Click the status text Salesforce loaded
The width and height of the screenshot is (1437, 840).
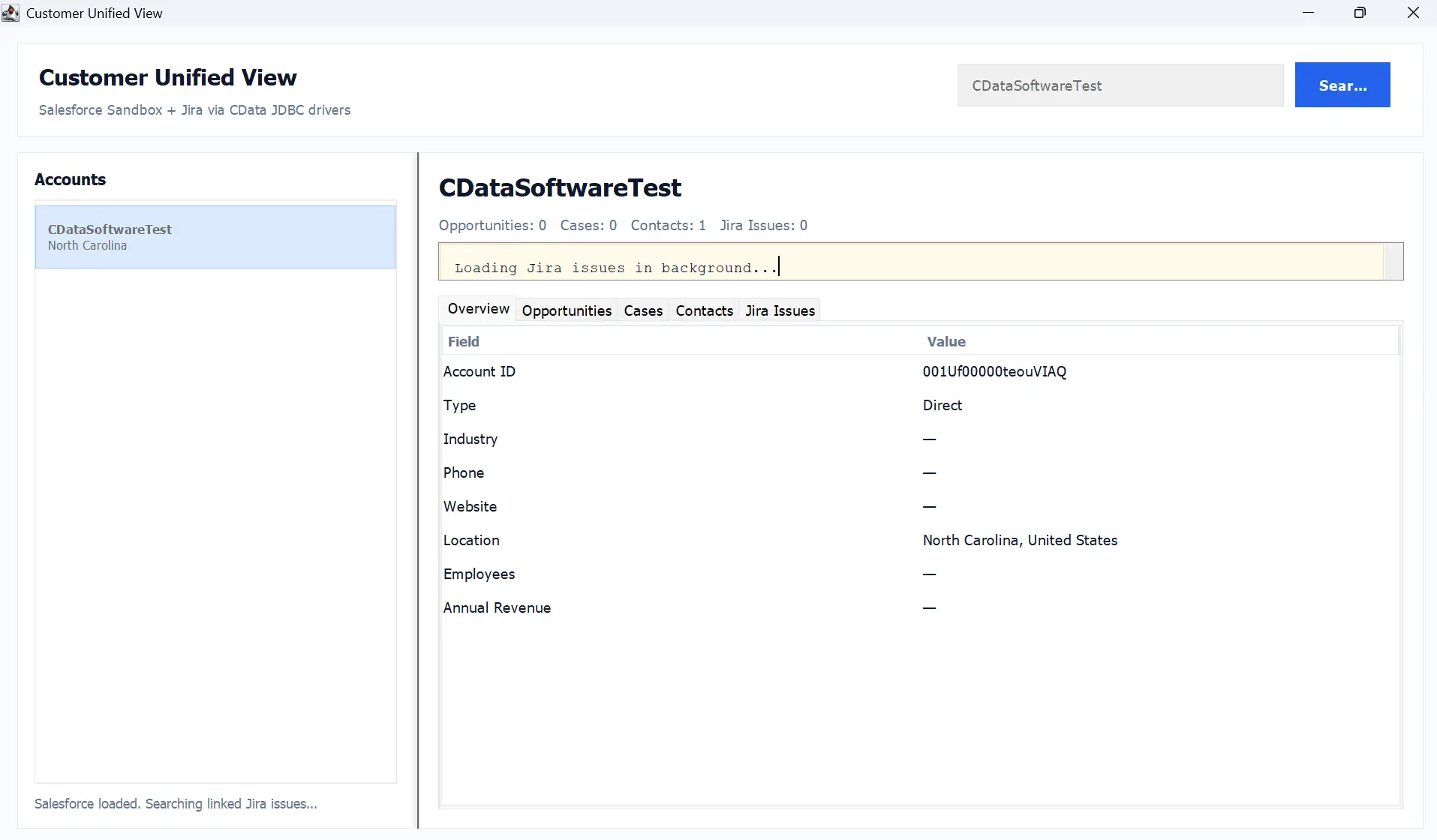tap(176, 804)
